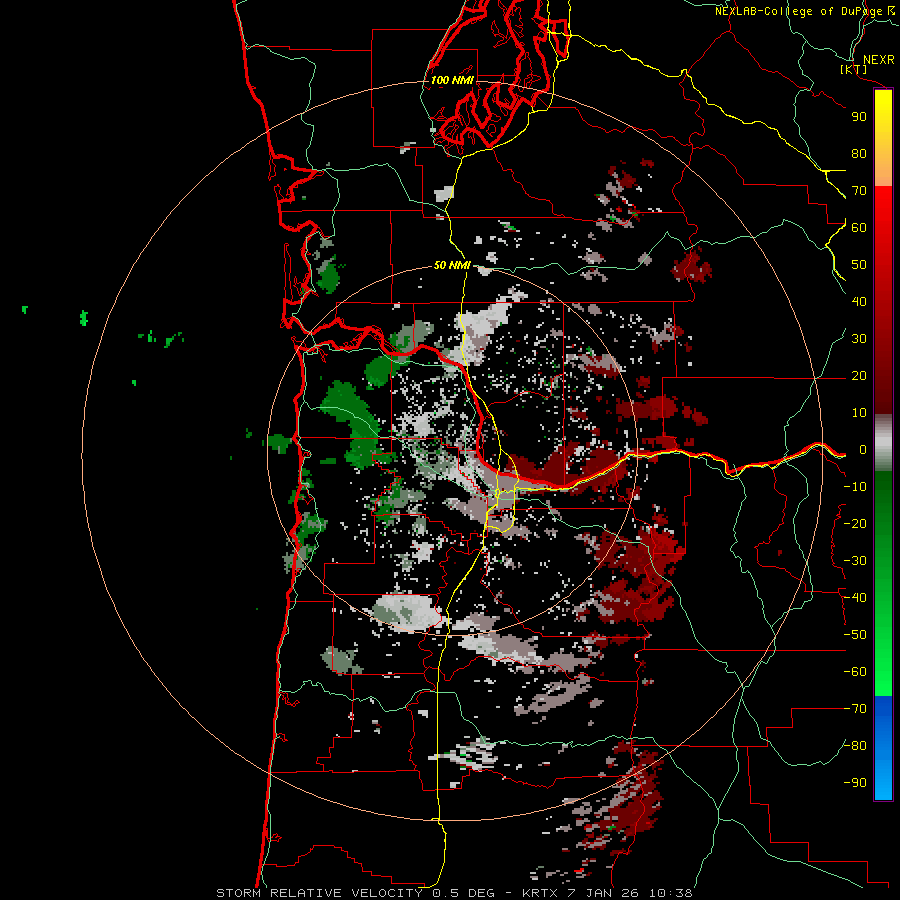
Task: Click the "50" scale label on the color bar
Action: pyautogui.click(x=859, y=265)
